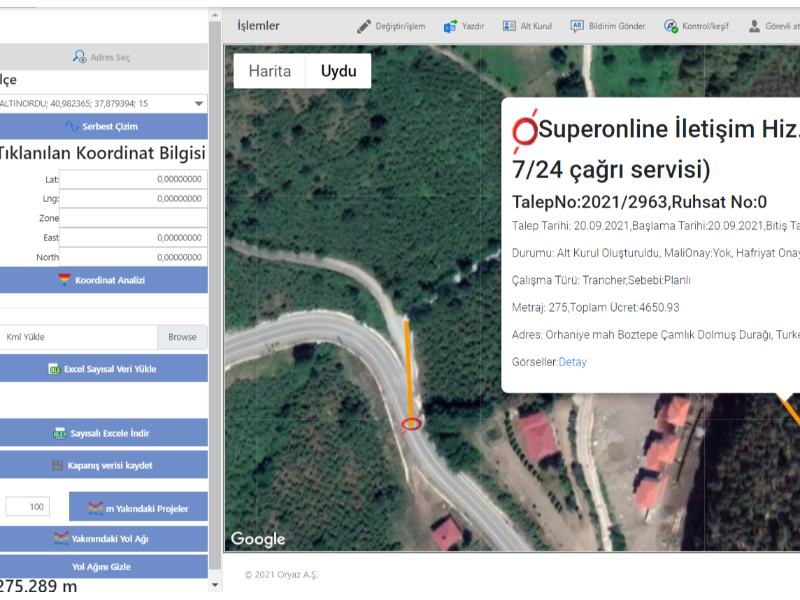
Task: Open Alt Kurul toolbar item
Action: 528,26
